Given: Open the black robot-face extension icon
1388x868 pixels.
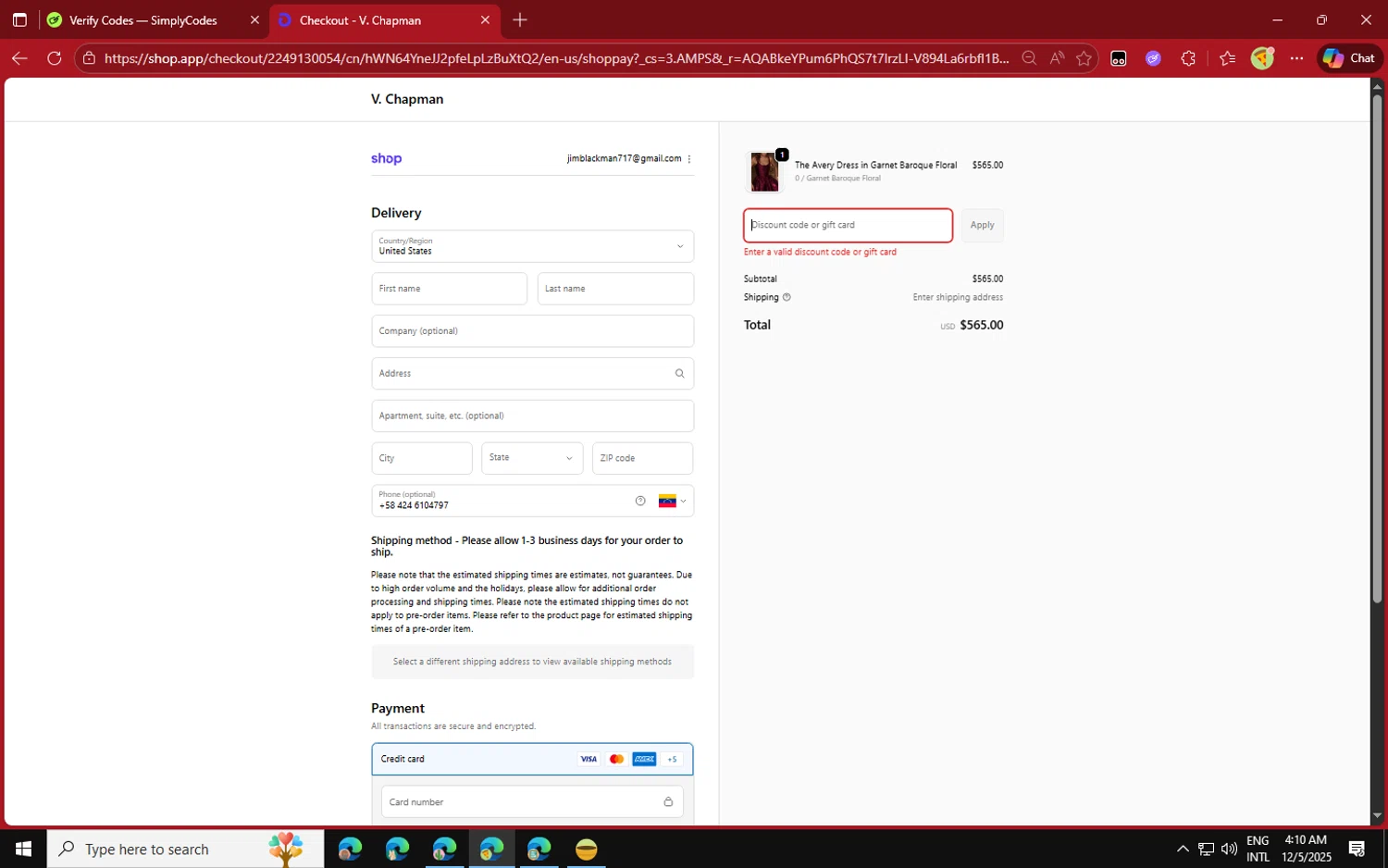Looking at the screenshot, I should coord(1119,58).
